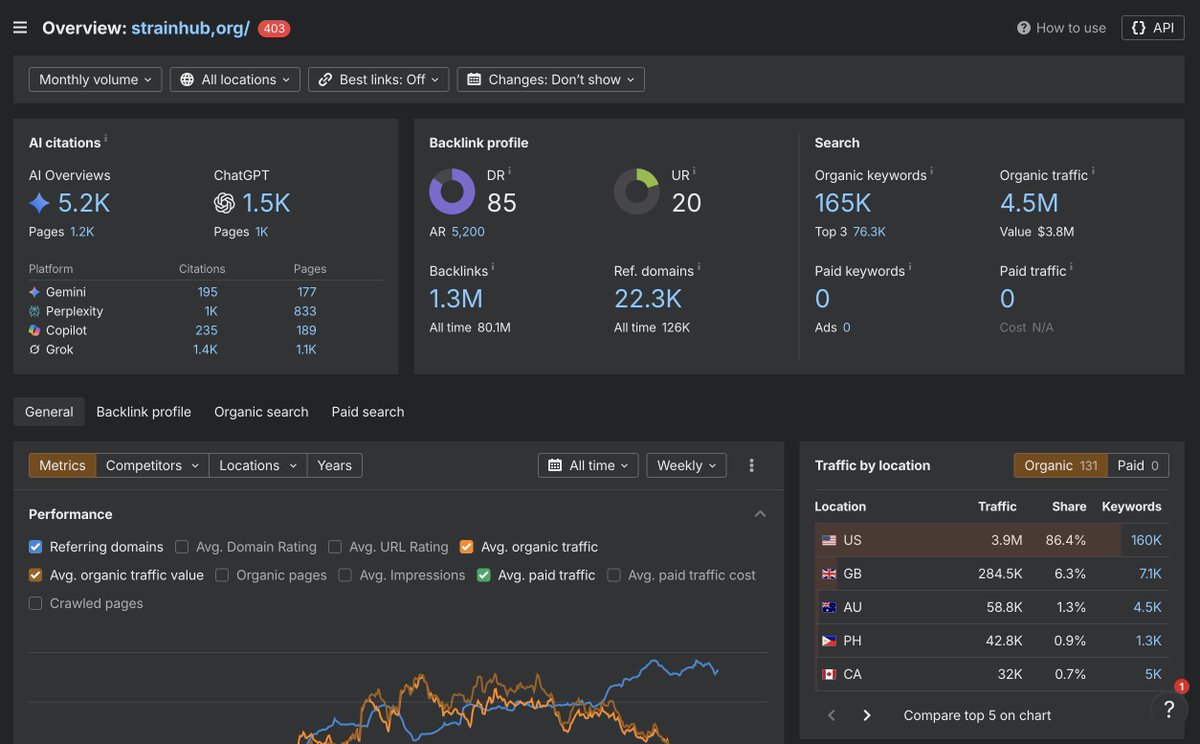This screenshot has width=1200, height=744.
Task: Open the AR 5,200 link
Action: click(468, 231)
